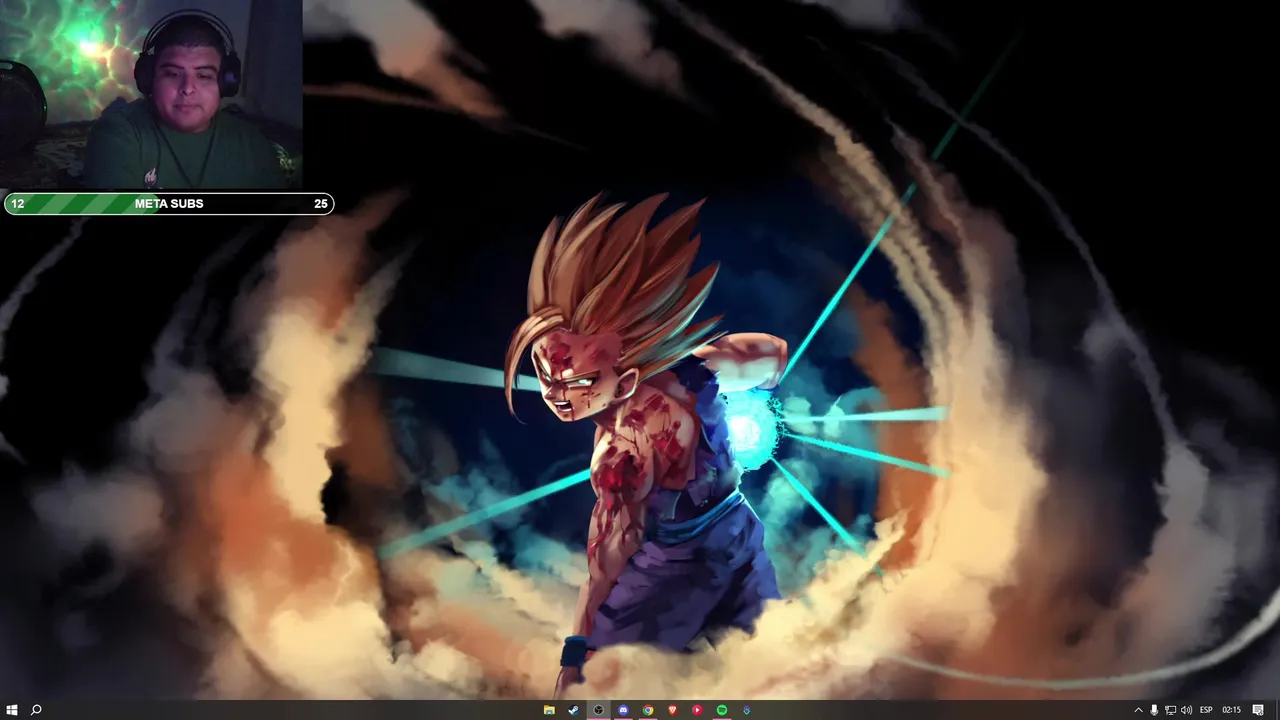Switch to the OBS Studio taskbar icon
This screenshot has height=720, width=1280.
coord(598,710)
